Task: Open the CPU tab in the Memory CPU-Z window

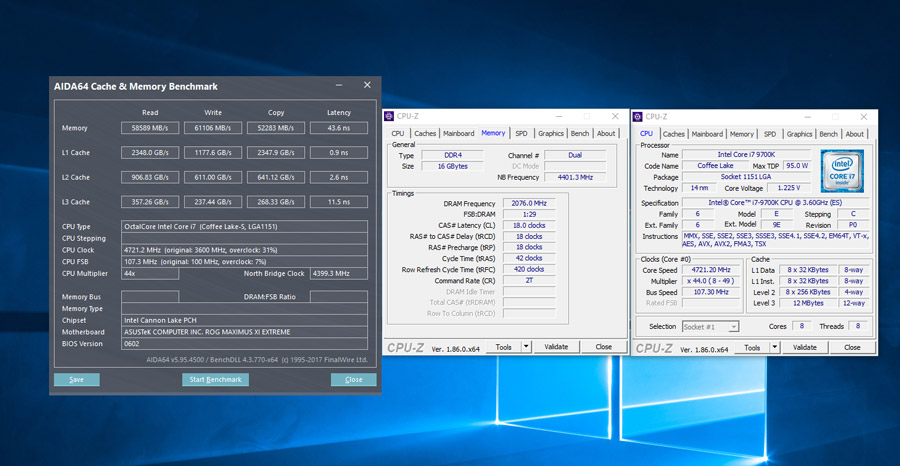Action: [x=398, y=133]
